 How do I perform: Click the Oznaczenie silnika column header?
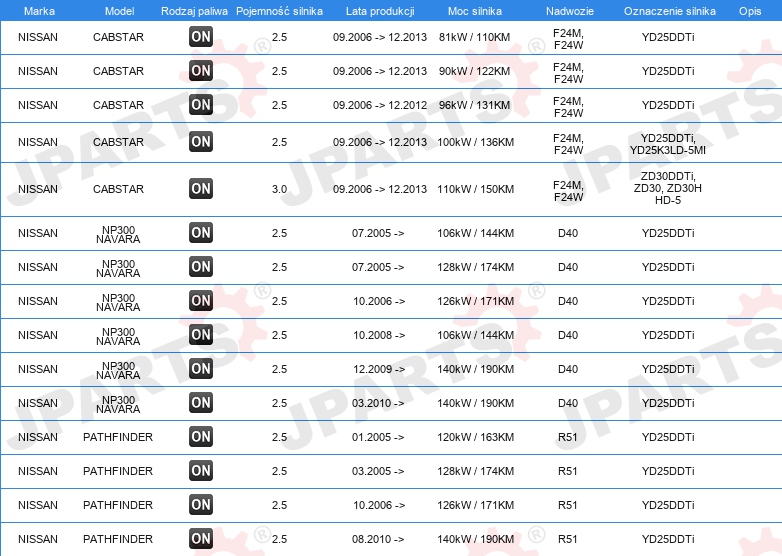tap(669, 11)
